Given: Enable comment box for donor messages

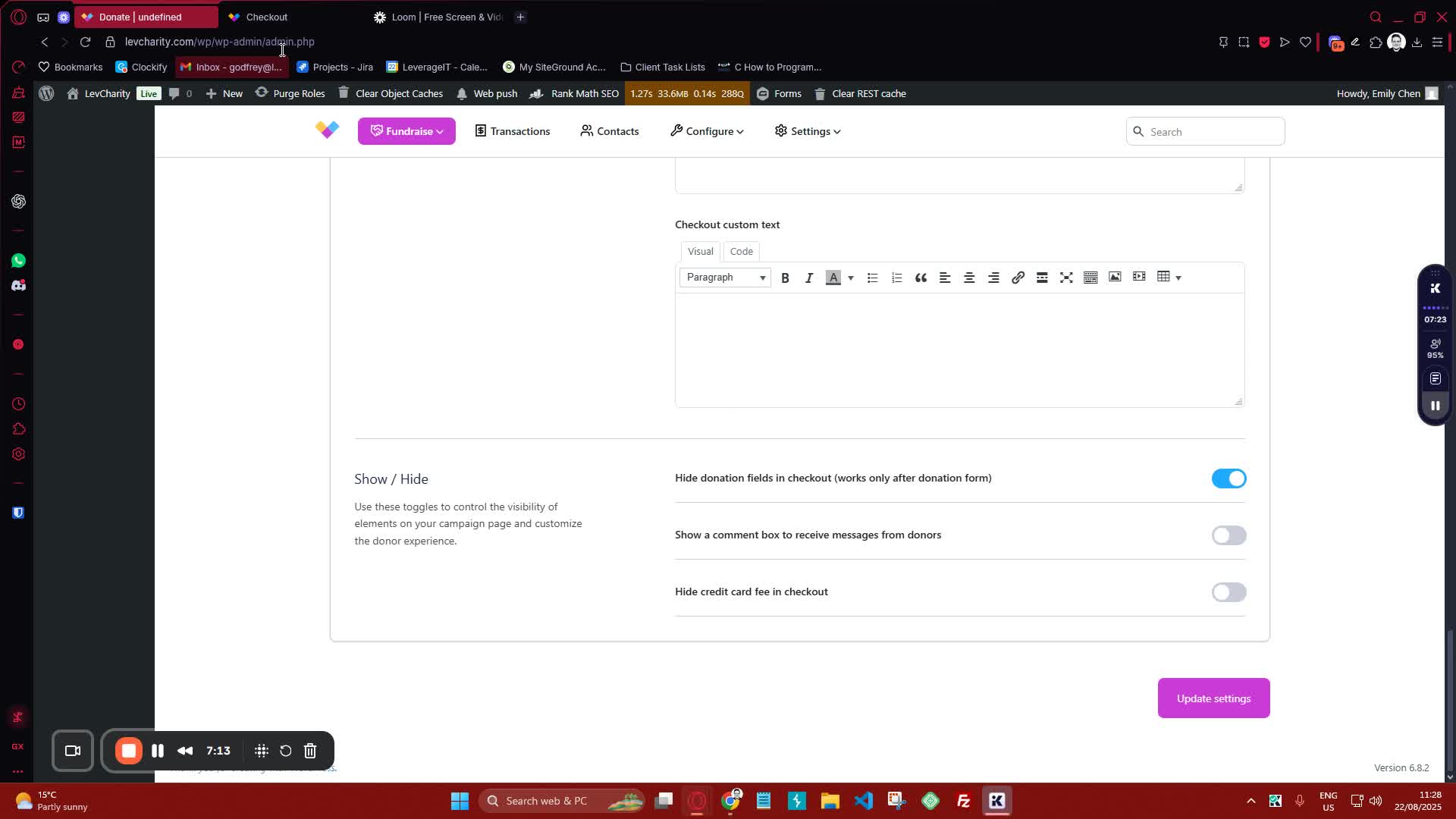Looking at the screenshot, I should click(x=1228, y=535).
